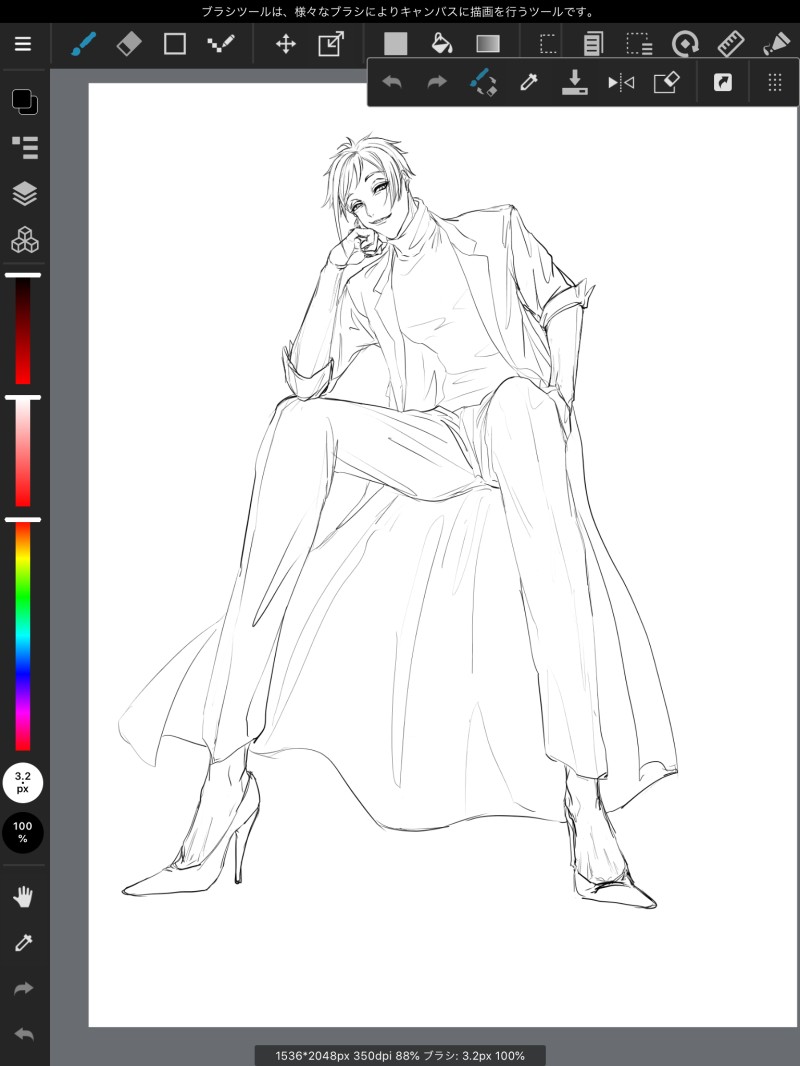Select the Ruler snap tool
Image resolution: width=800 pixels, height=1066 pixels.
pyautogui.click(x=731, y=44)
